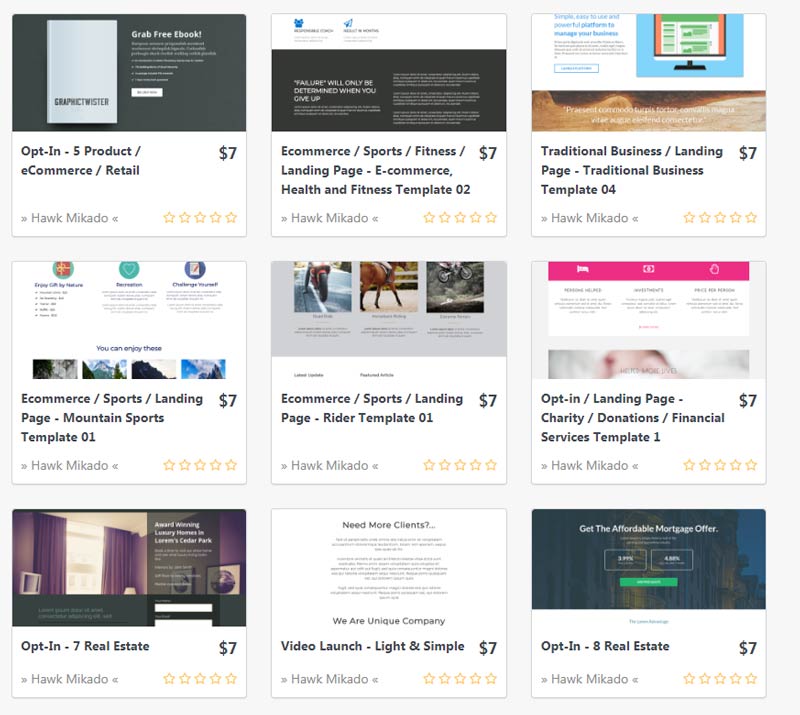
Task: Rate Opt-In 7 Real Estate five stars
Action: [231, 679]
